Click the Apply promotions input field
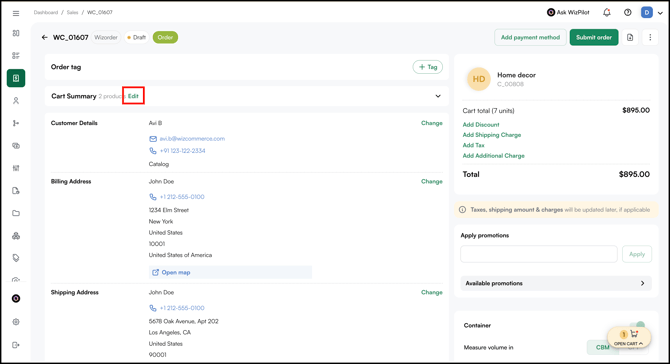The image size is (670, 364). click(538, 254)
